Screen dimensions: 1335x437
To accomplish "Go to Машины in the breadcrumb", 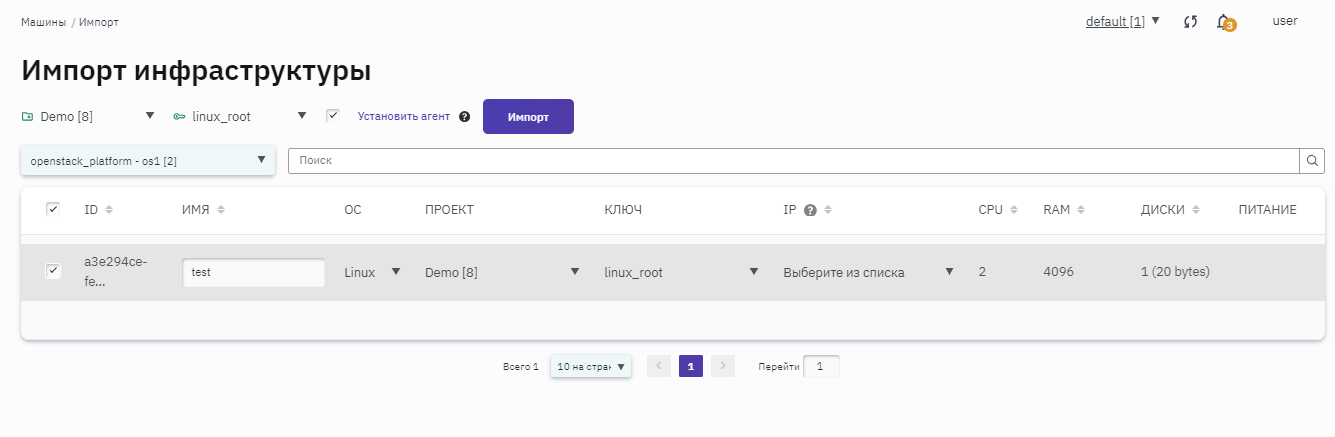I will click(x=44, y=21).
